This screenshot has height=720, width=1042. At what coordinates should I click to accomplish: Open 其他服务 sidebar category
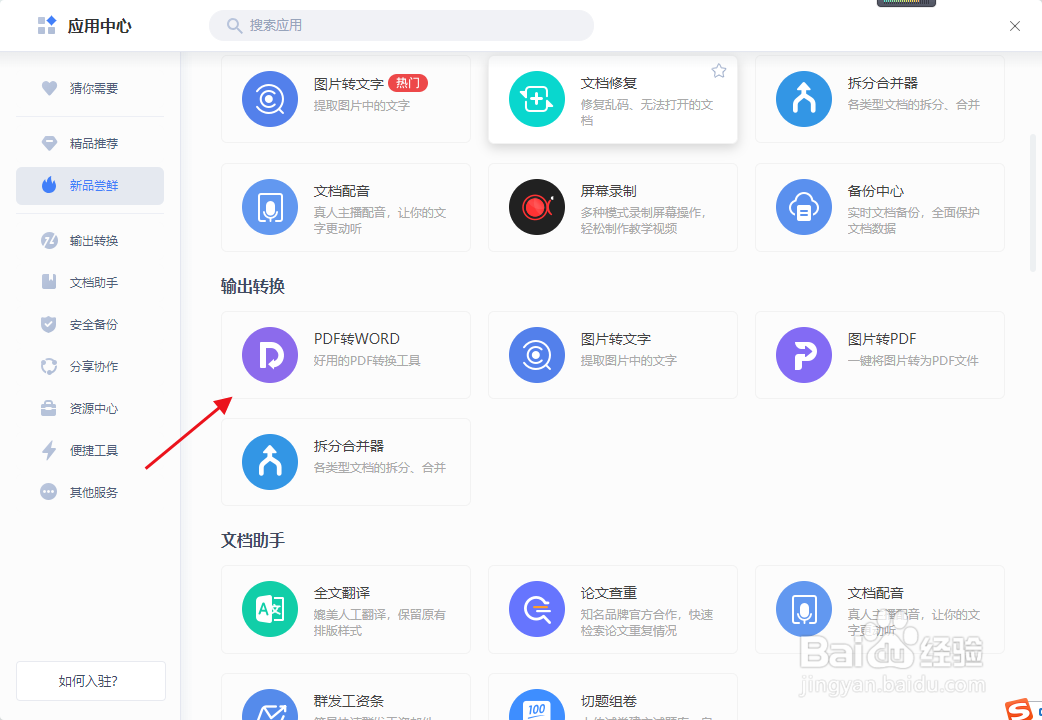90,492
